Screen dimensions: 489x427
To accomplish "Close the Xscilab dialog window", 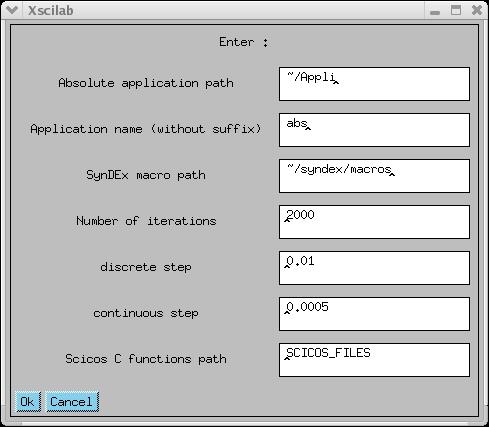I will pyautogui.click(x=477, y=10).
